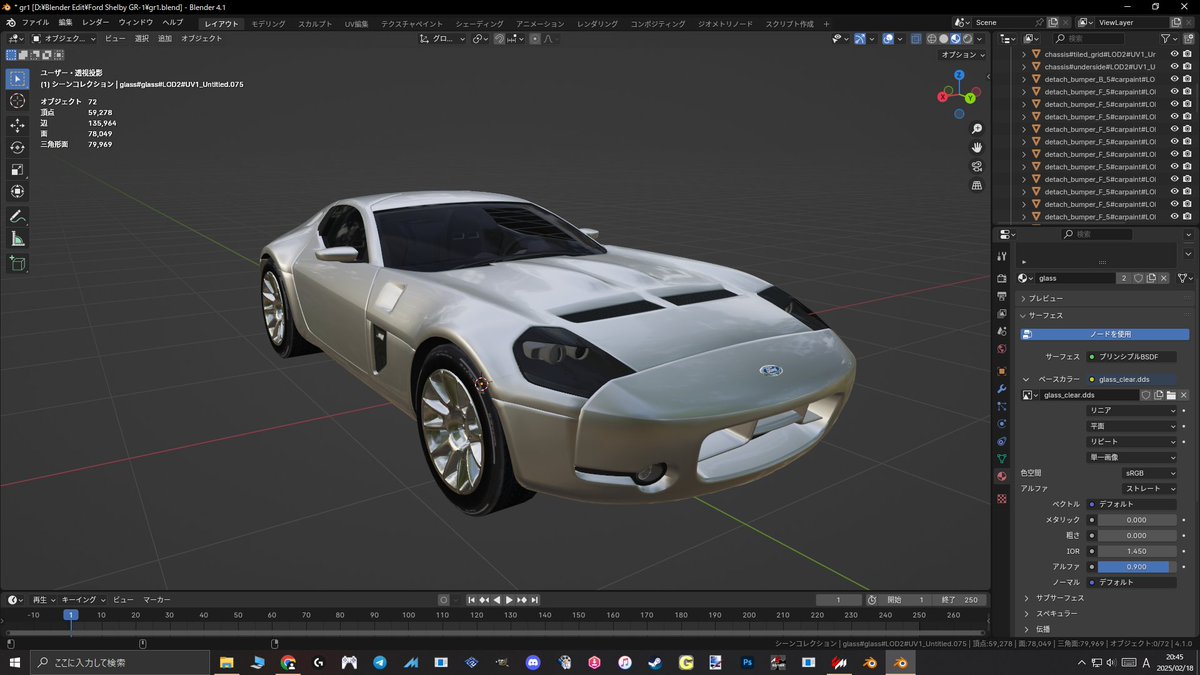This screenshot has width=1200, height=675.
Task: Open the 追加 menu in viewport header
Action: point(165,38)
